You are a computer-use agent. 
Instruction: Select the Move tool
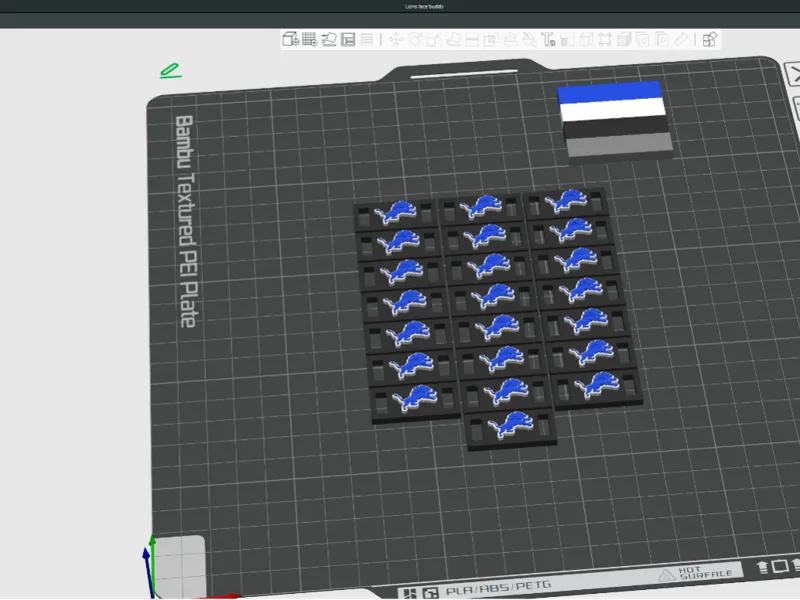(396, 39)
